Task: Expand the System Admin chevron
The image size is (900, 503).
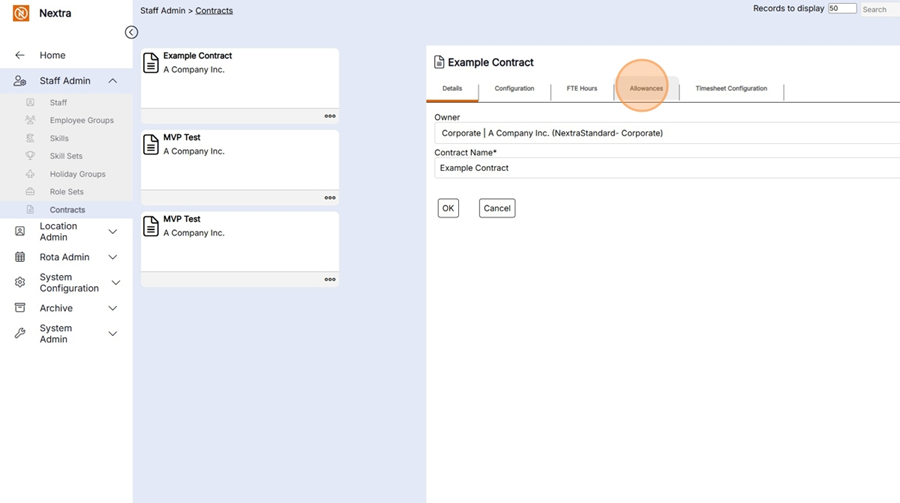Action: (x=112, y=334)
